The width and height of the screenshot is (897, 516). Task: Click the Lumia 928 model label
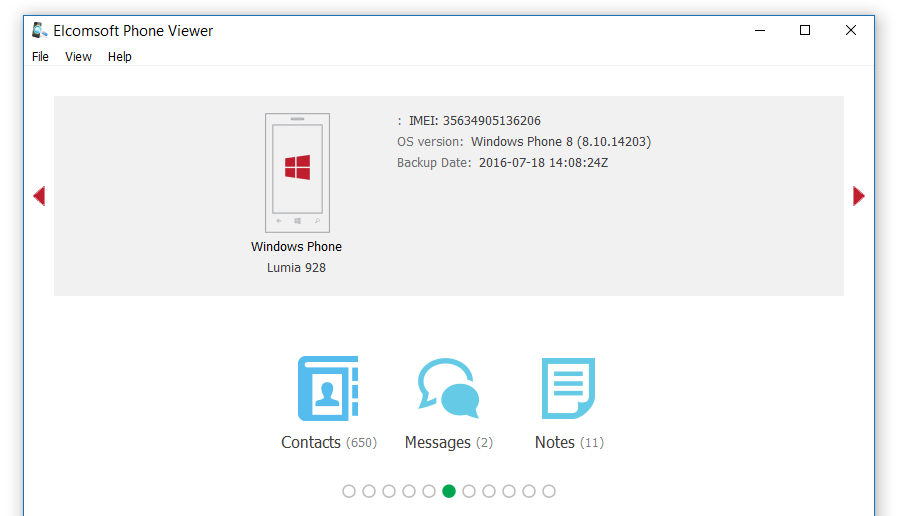click(x=296, y=268)
